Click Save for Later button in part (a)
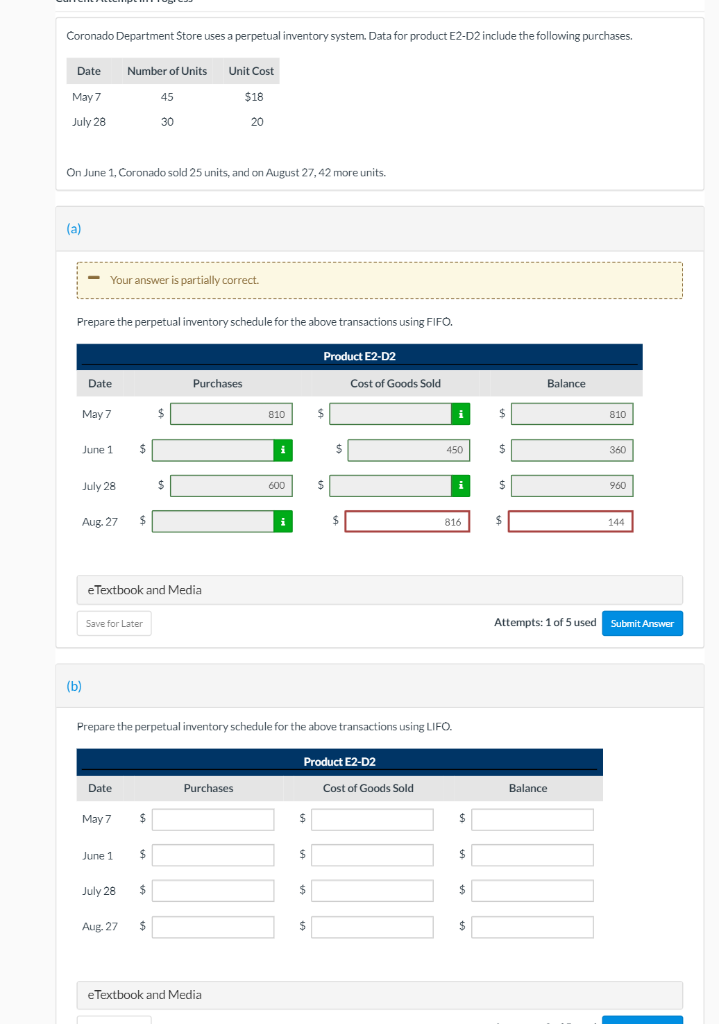 (x=114, y=624)
